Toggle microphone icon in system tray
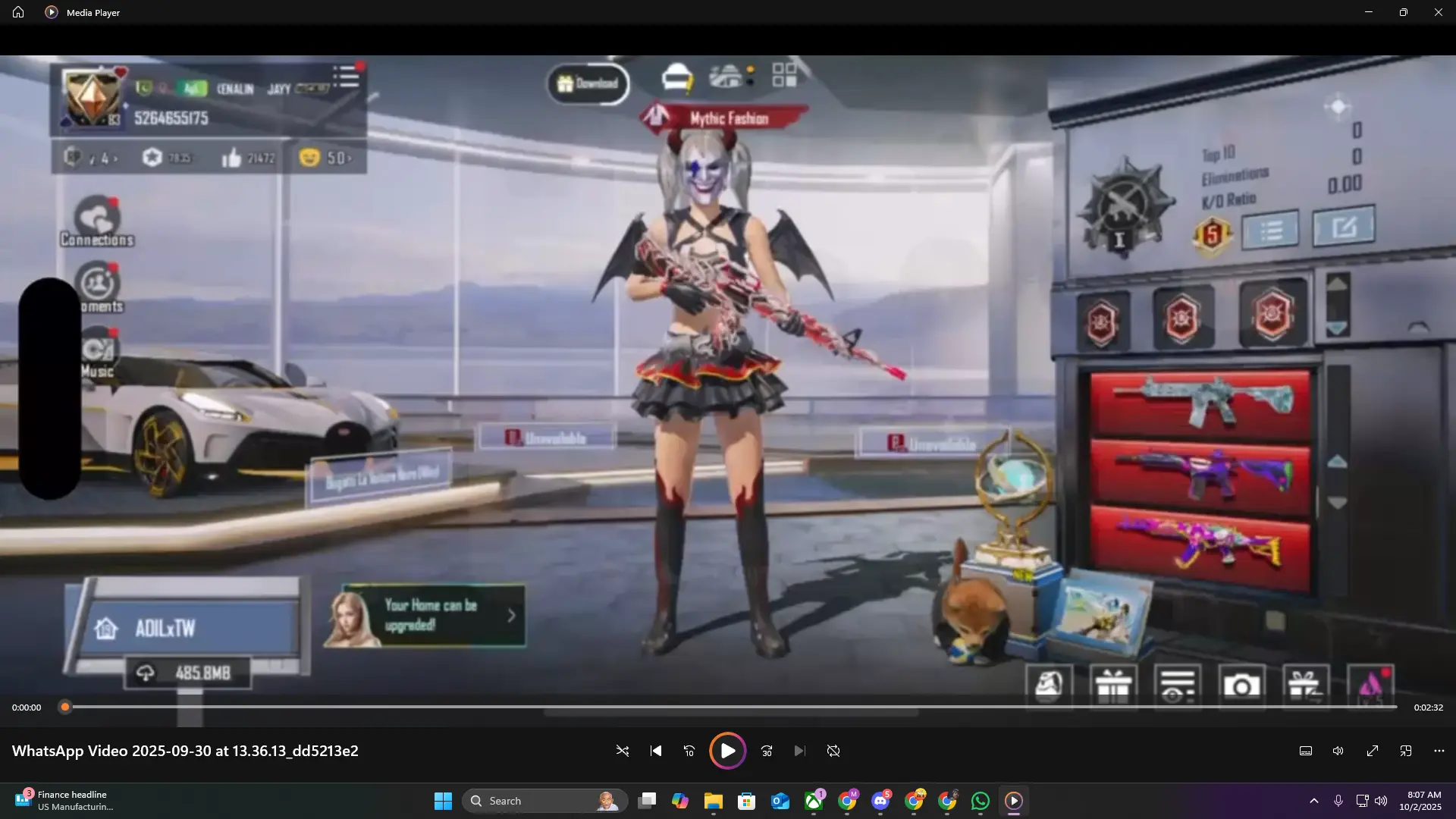The image size is (1456, 819). 1338,801
